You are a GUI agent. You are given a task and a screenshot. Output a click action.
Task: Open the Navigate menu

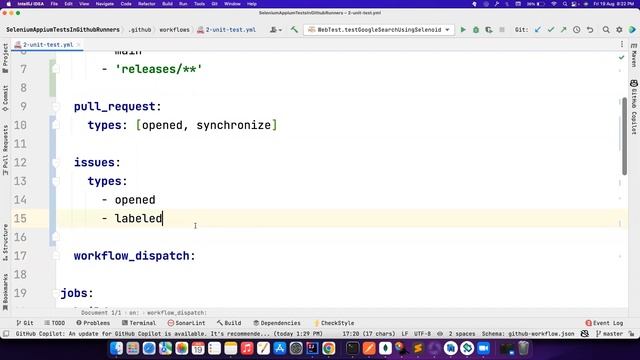104,4
